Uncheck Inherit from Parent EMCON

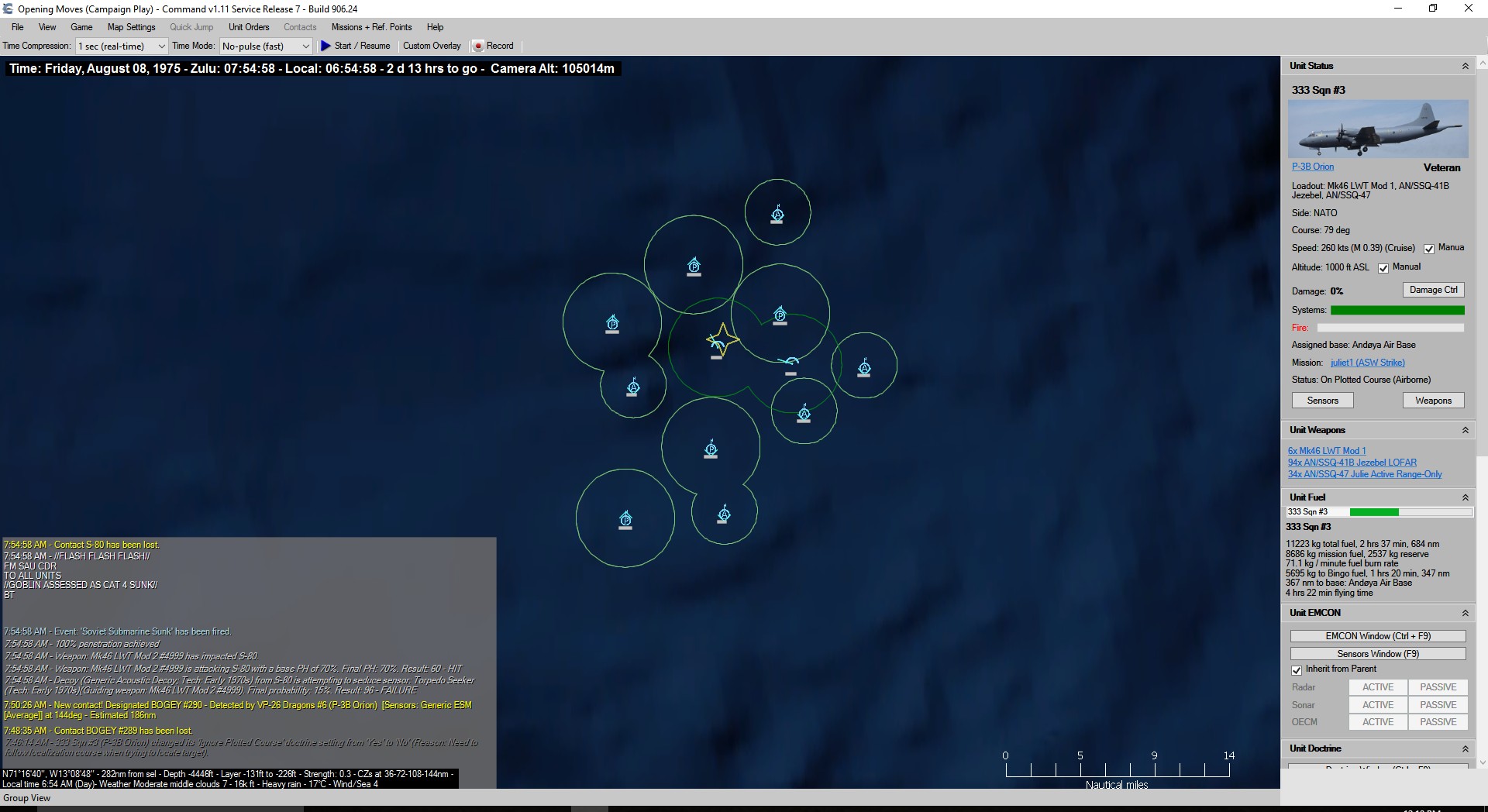[1297, 669]
